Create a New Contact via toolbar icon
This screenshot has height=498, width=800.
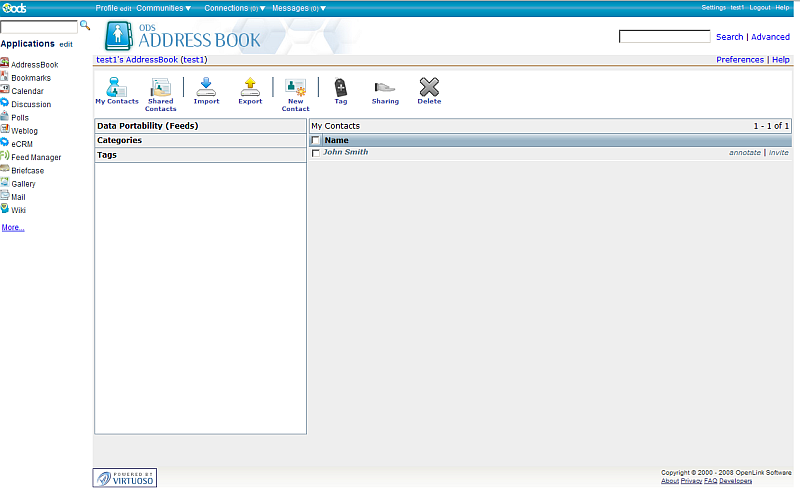click(295, 87)
